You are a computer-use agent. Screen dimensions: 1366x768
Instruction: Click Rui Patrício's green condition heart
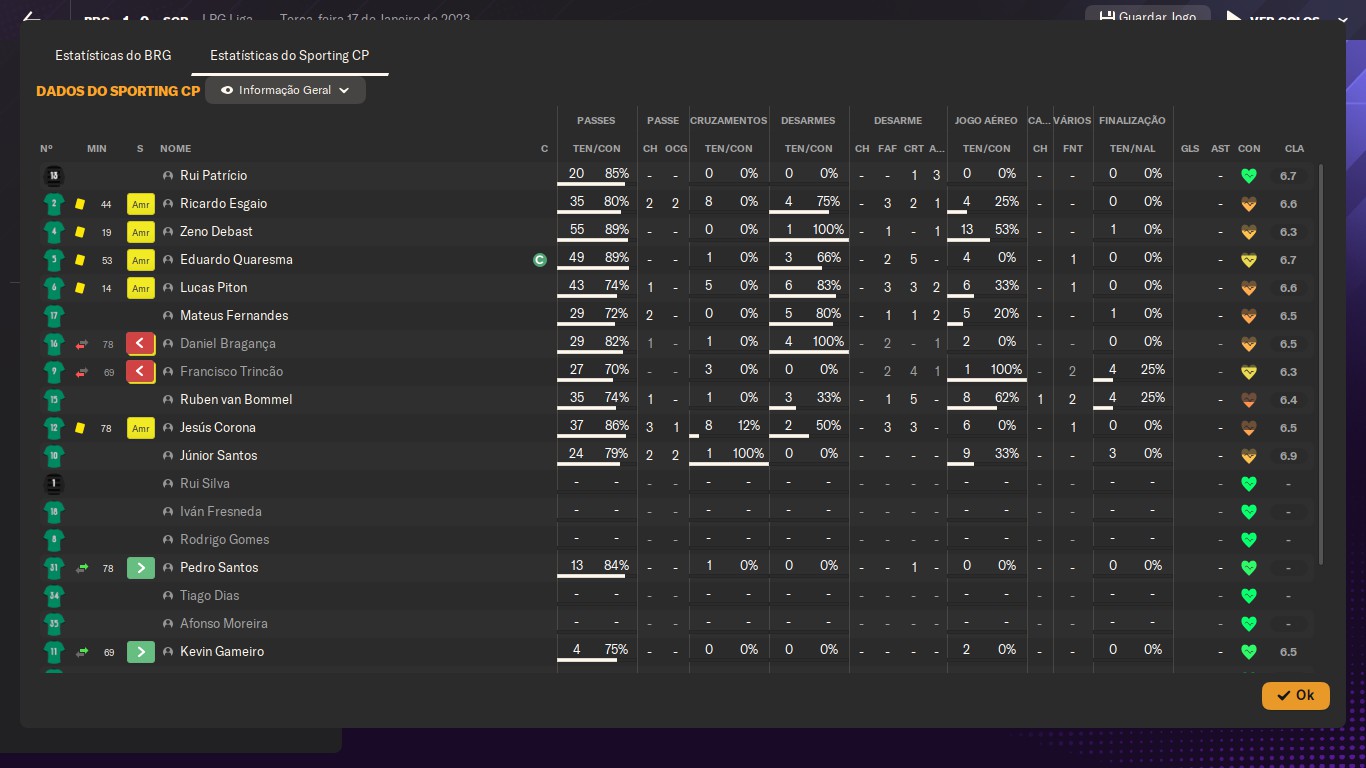pos(1248,176)
